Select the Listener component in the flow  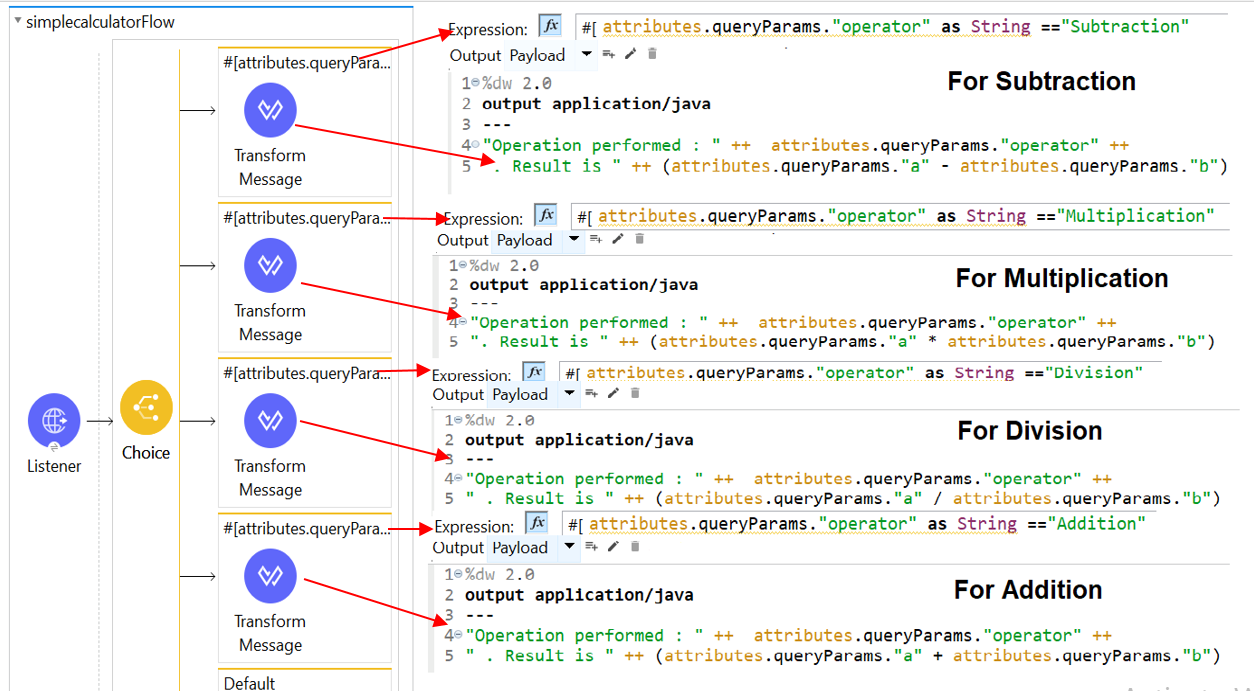(x=54, y=420)
